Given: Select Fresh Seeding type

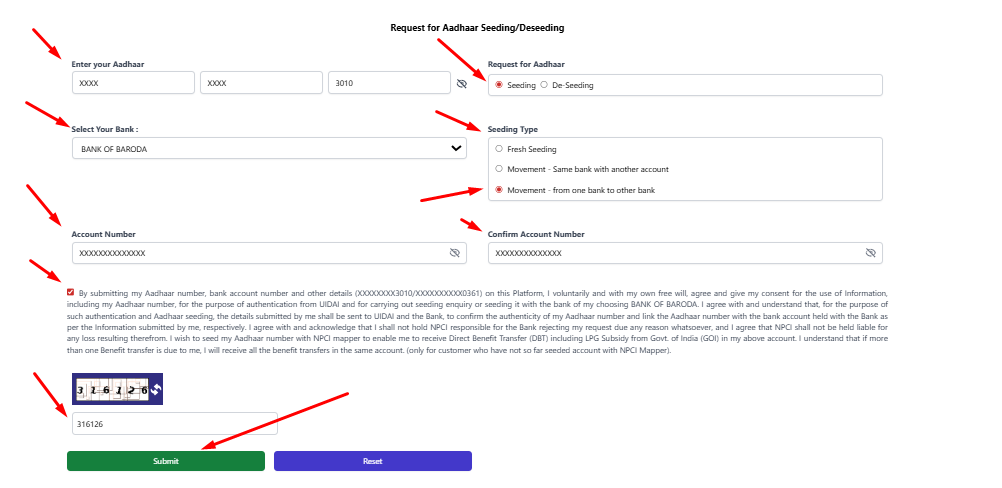Looking at the screenshot, I should [499, 149].
